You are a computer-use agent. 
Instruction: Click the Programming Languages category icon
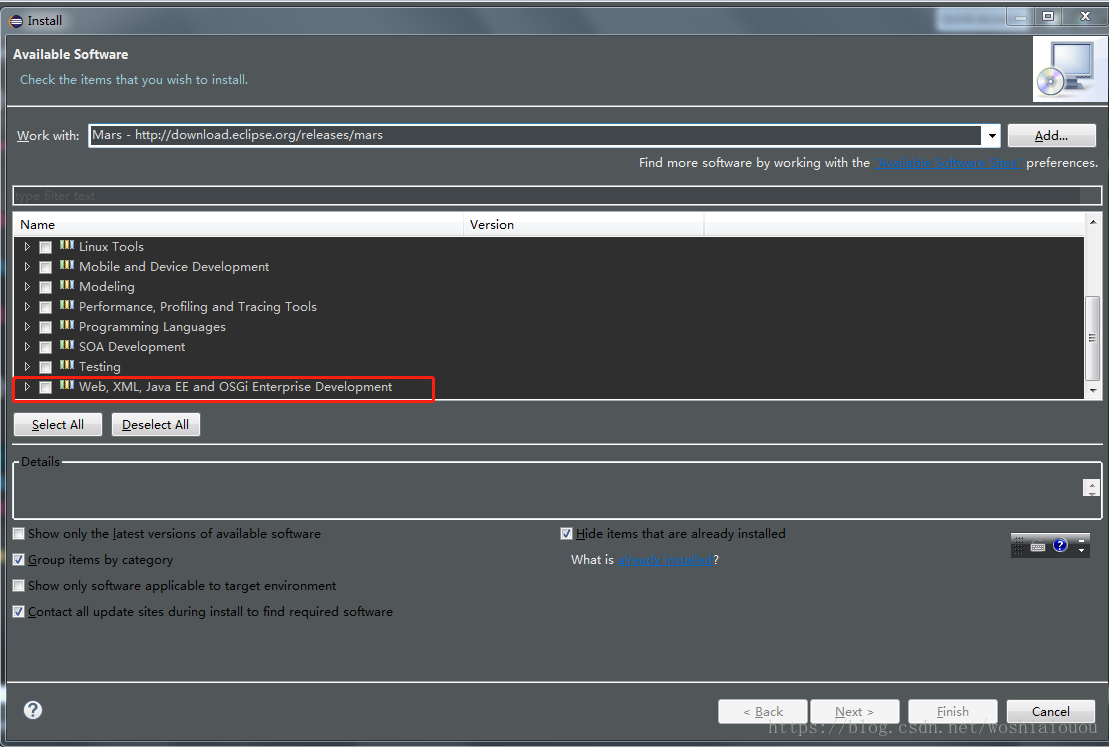[x=67, y=325]
